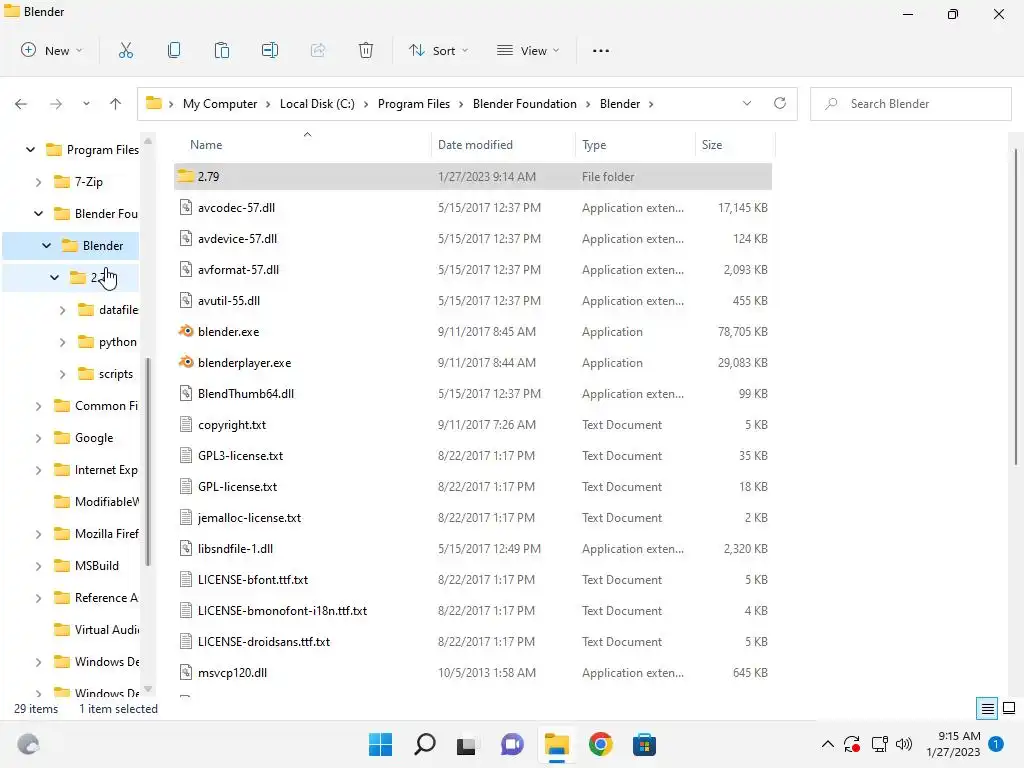Open Microsoft Store from the taskbar
The height and width of the screenshot is (768, 1024).
[644, 744]
